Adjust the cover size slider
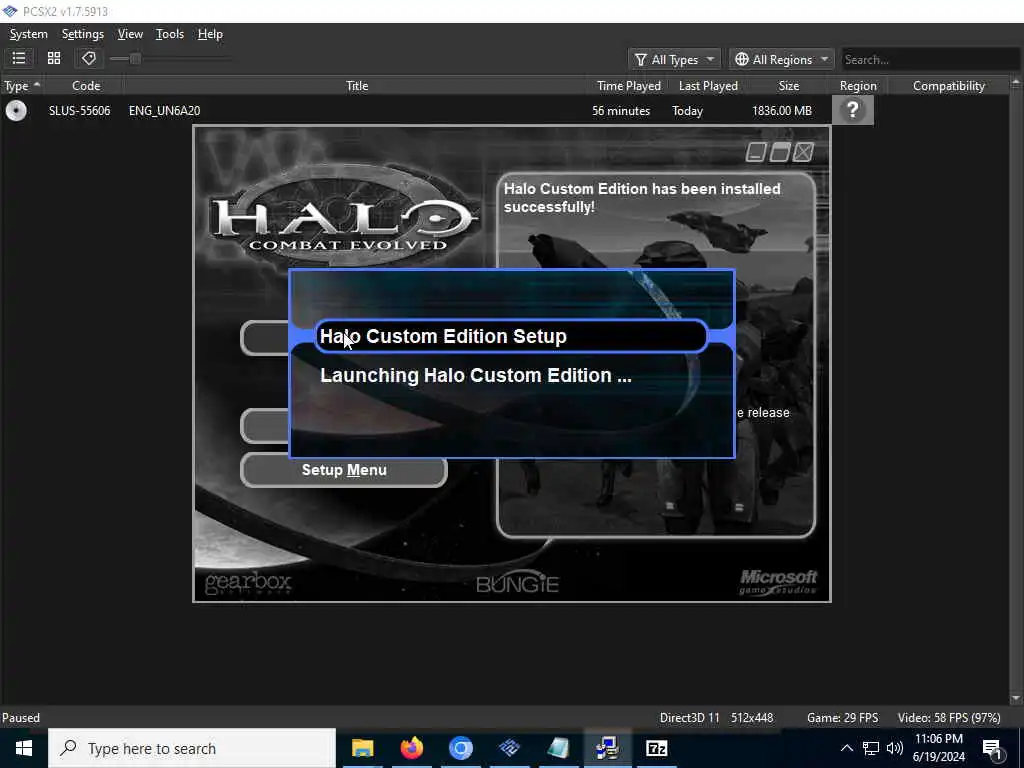 [x=170, y=59]
